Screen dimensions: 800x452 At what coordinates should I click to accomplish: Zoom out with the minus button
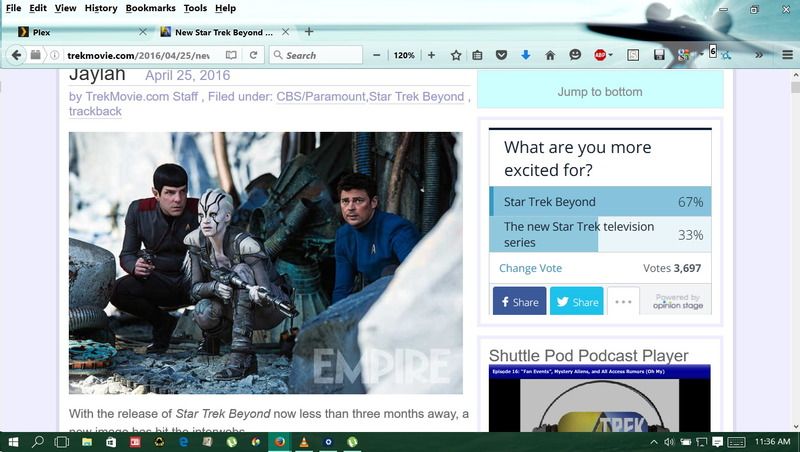pyautogui.click(x=377, y=55)
